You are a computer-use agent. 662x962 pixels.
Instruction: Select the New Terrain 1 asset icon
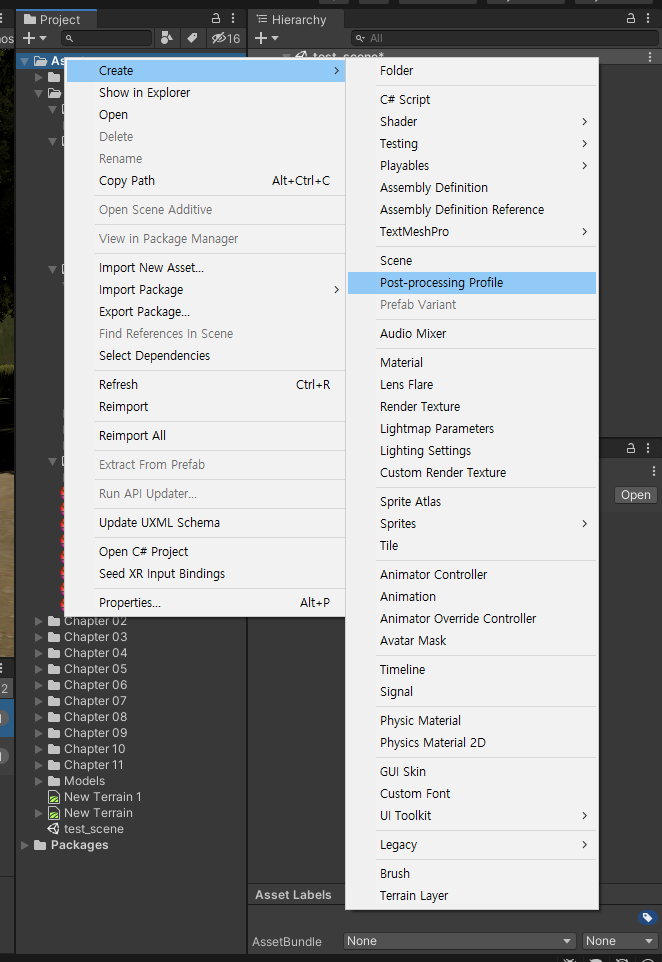54,797
